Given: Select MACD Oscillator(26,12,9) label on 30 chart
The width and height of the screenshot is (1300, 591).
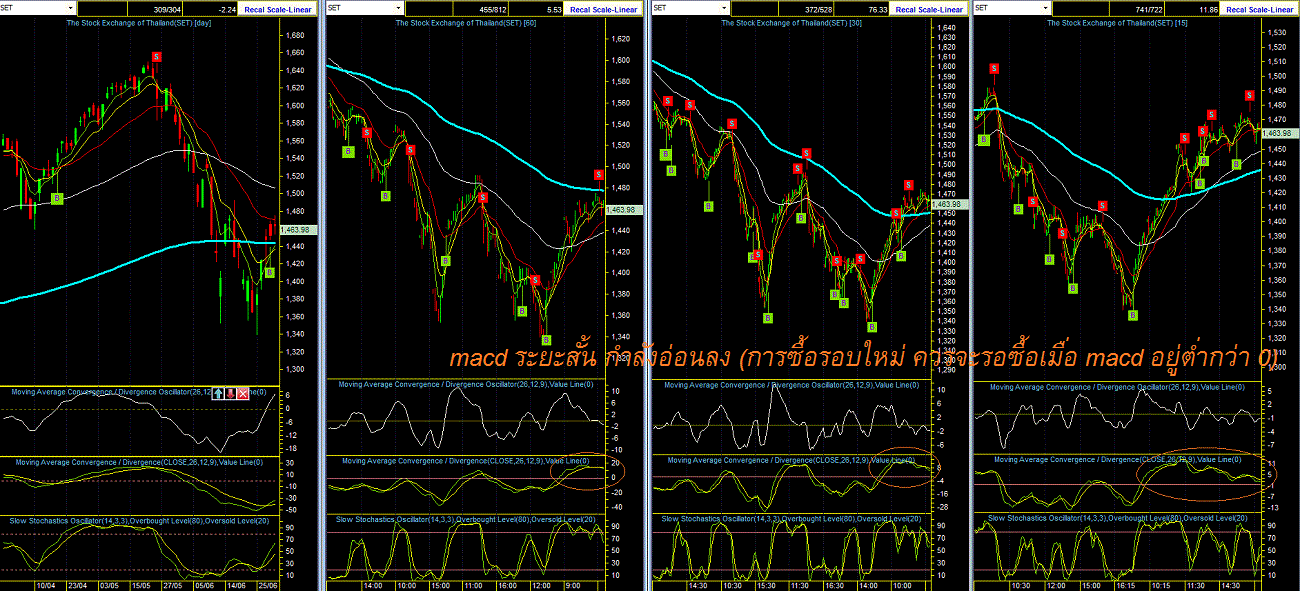Looking at the screenshot, I should (x=791, y=384).
